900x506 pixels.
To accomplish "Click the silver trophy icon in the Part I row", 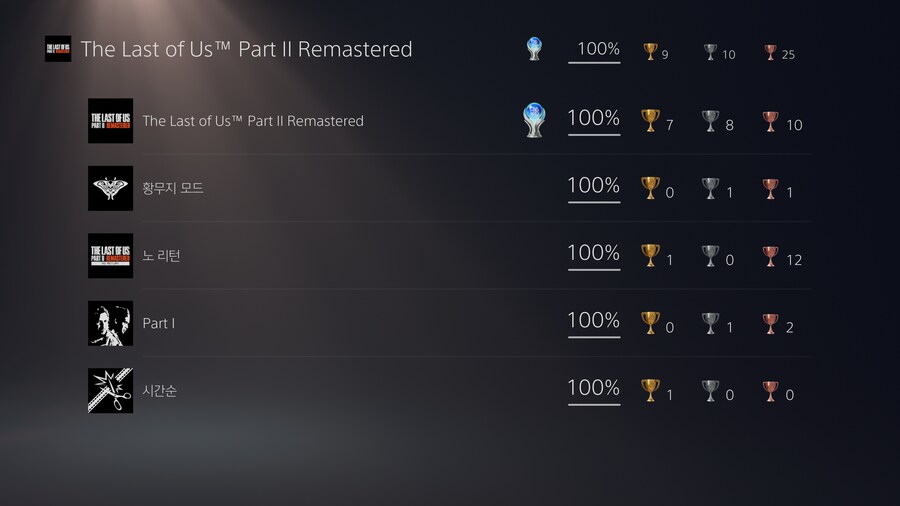I will click(x=711, y=323).
